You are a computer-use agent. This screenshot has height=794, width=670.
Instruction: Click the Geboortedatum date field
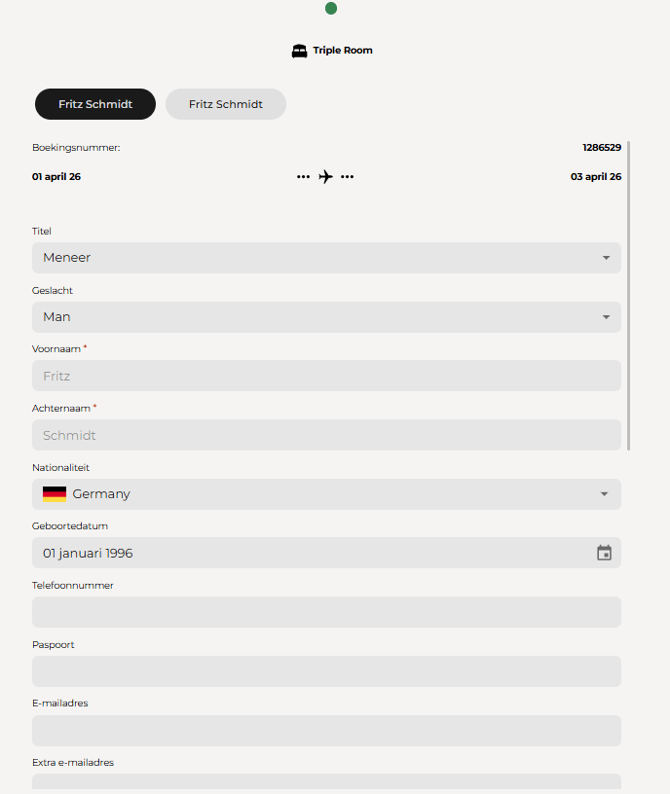(327, 553)
